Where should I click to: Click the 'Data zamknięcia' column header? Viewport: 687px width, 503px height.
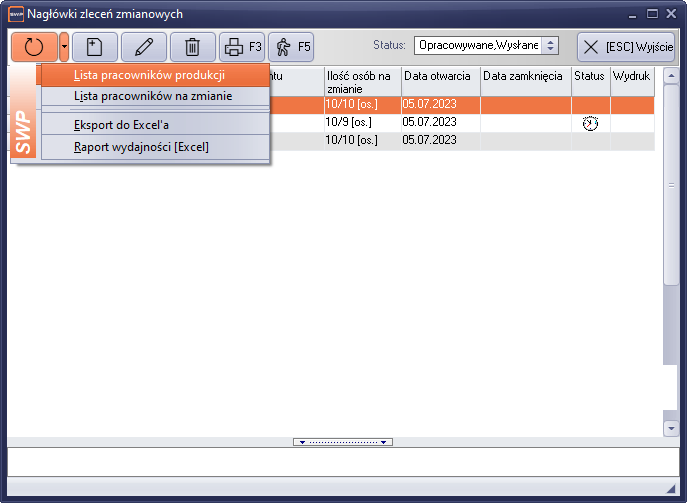[x=524, y=76]
